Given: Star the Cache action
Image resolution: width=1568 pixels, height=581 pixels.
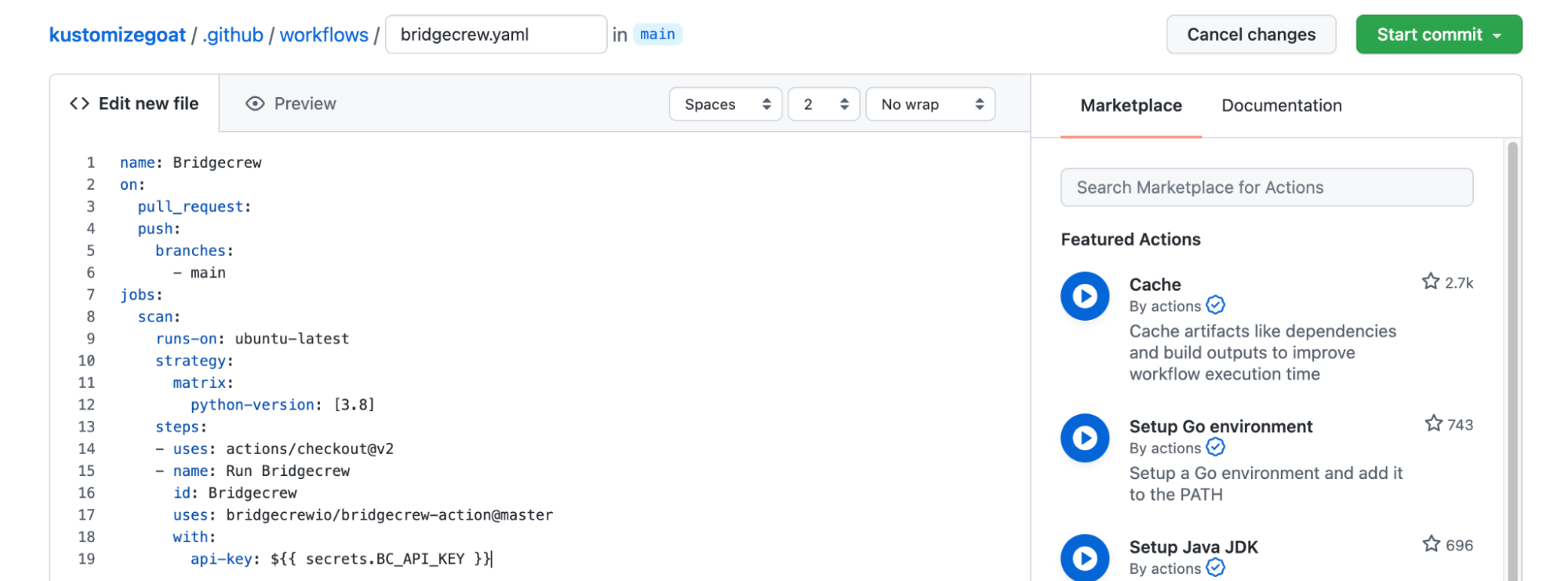Looking at the screenshot, I should (1431, 281).
